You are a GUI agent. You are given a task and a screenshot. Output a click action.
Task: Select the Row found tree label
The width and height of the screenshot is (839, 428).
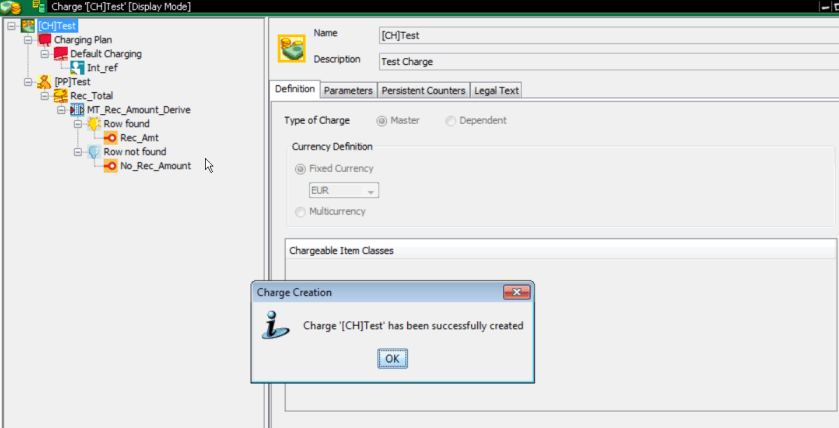tap(126, 124)
